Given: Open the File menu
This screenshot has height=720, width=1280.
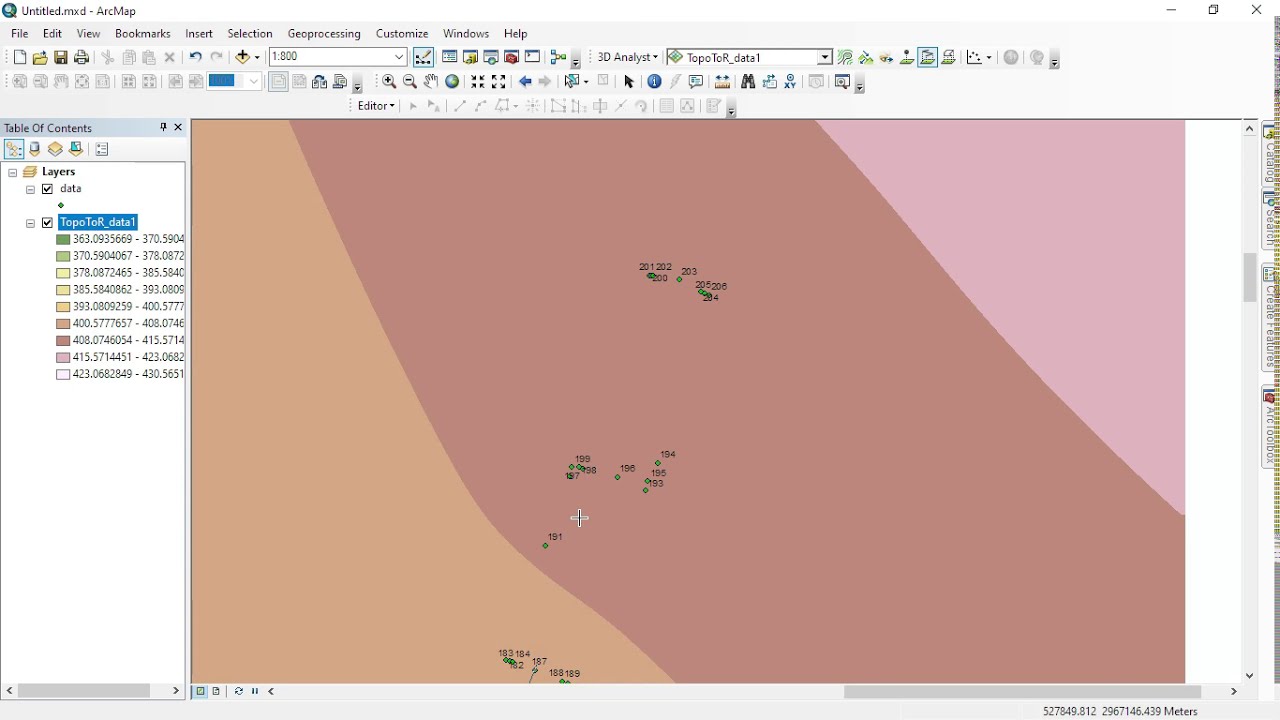Looking at the screenshot, I should 20,33.
